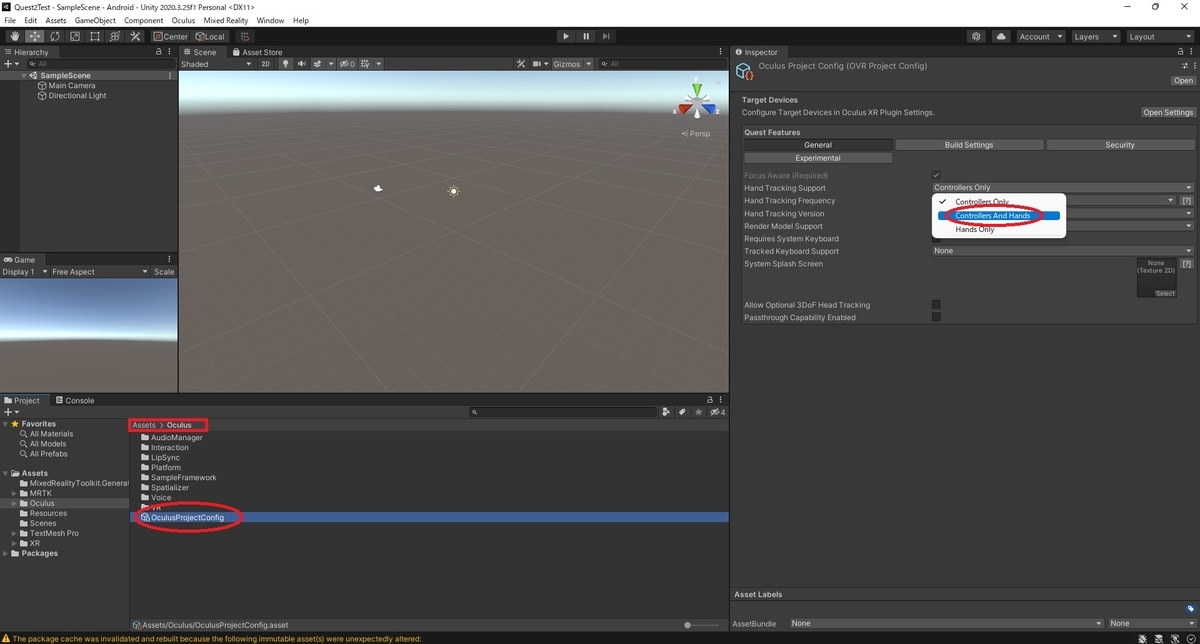1200x644 pixels.
Task: Open the GameObject menu
Action: click(95, 20)
